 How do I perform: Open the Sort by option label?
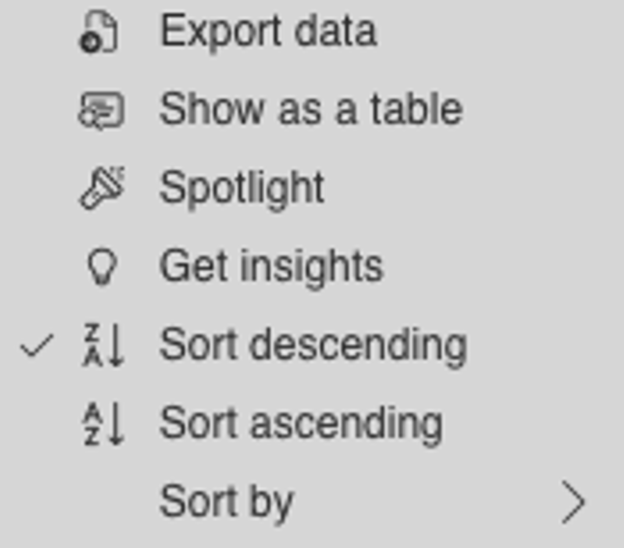coord(226,503)
